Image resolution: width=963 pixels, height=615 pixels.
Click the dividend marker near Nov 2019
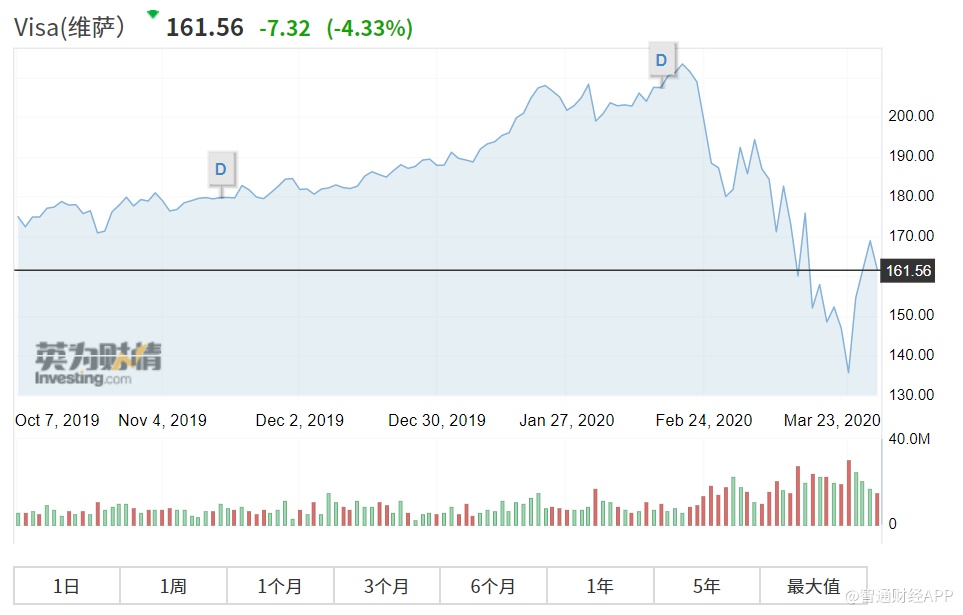click(x=221, y=169)
